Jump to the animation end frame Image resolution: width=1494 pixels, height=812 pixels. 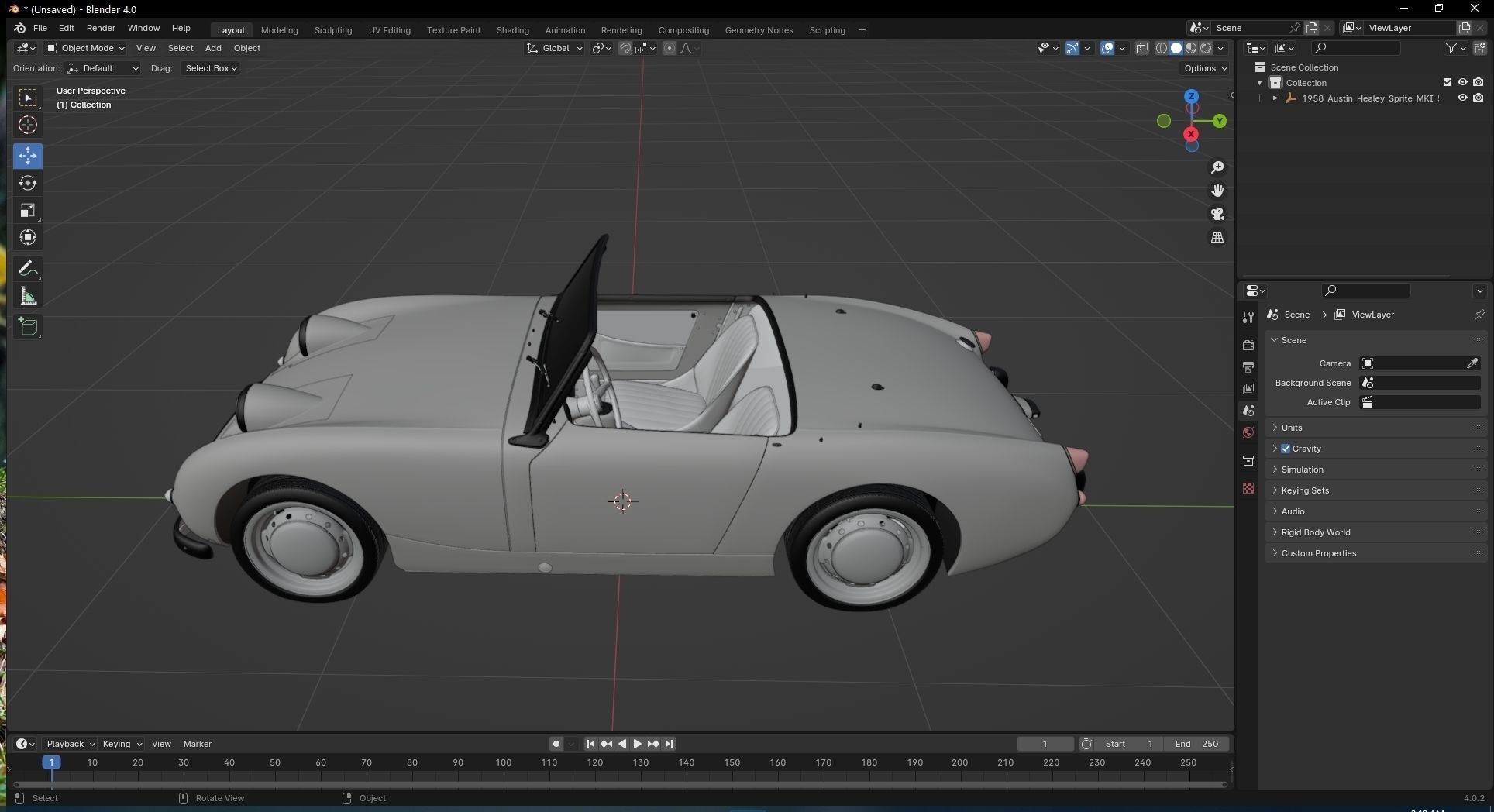[669, 744]
